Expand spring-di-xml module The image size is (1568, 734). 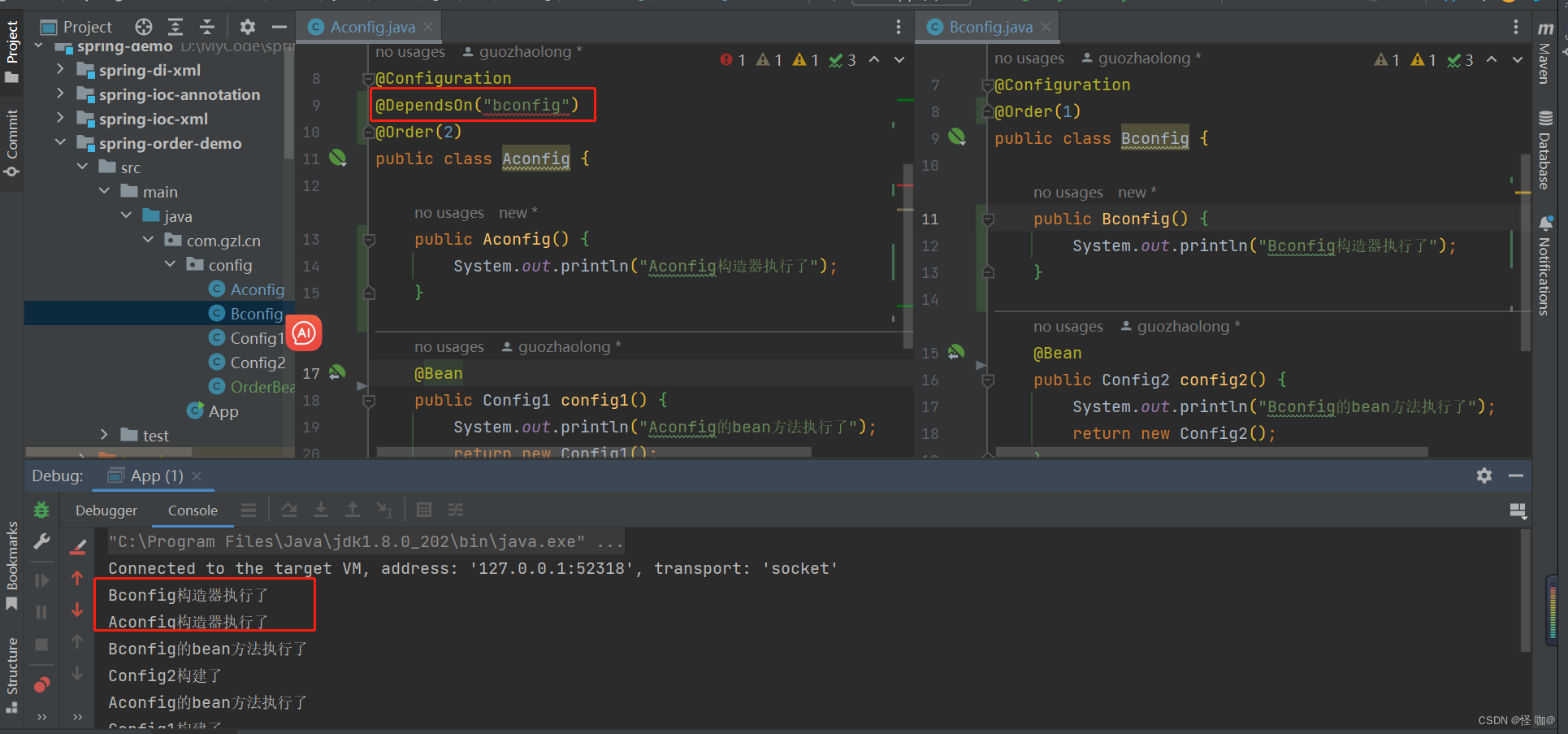point(60,70)
